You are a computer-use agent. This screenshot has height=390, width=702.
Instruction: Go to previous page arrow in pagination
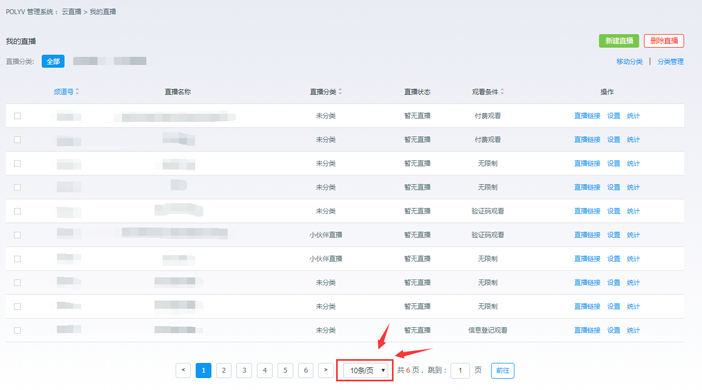coord(183,370)
